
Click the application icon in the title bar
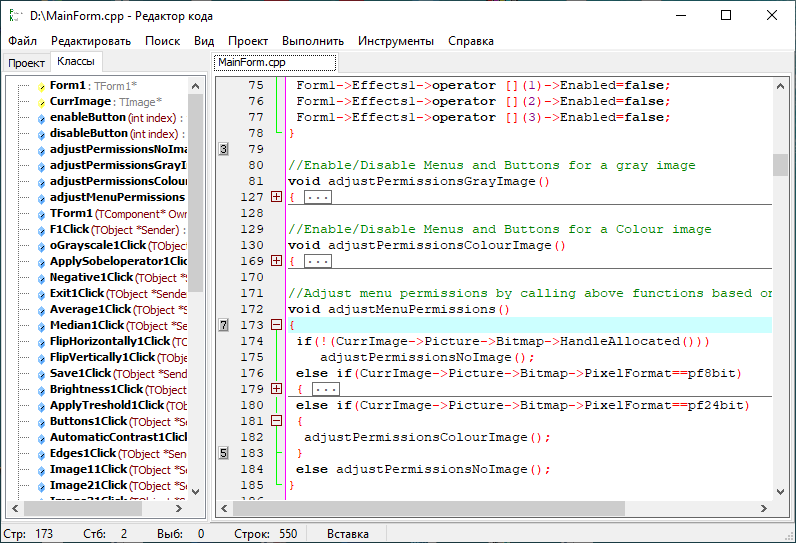click(x=14, y=16)
